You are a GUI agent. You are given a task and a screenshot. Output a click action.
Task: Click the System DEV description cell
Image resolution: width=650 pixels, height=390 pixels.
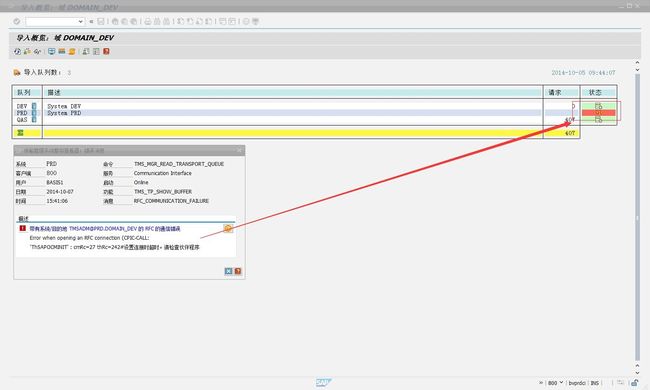point(64,107)
